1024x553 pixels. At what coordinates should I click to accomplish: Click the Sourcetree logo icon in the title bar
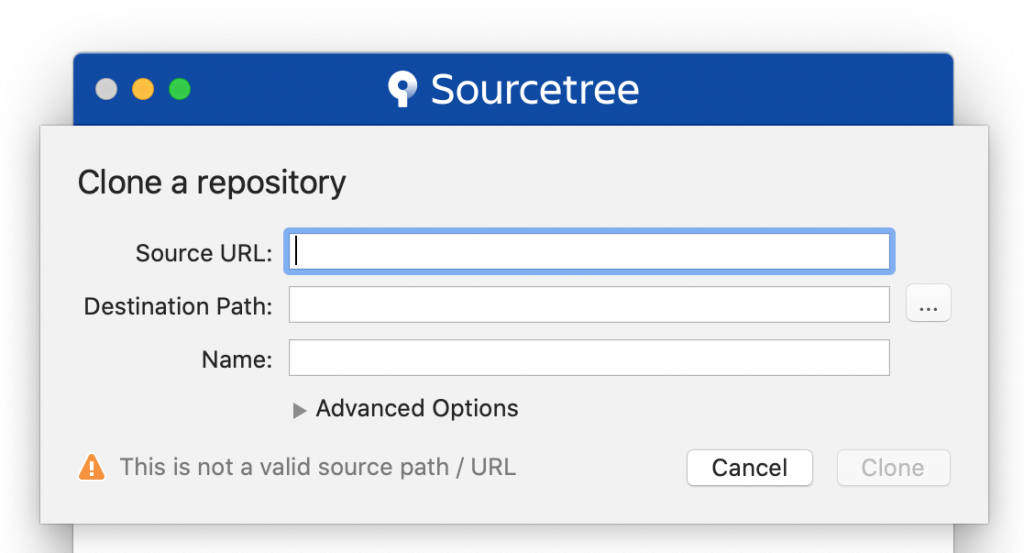click(402, 89)
